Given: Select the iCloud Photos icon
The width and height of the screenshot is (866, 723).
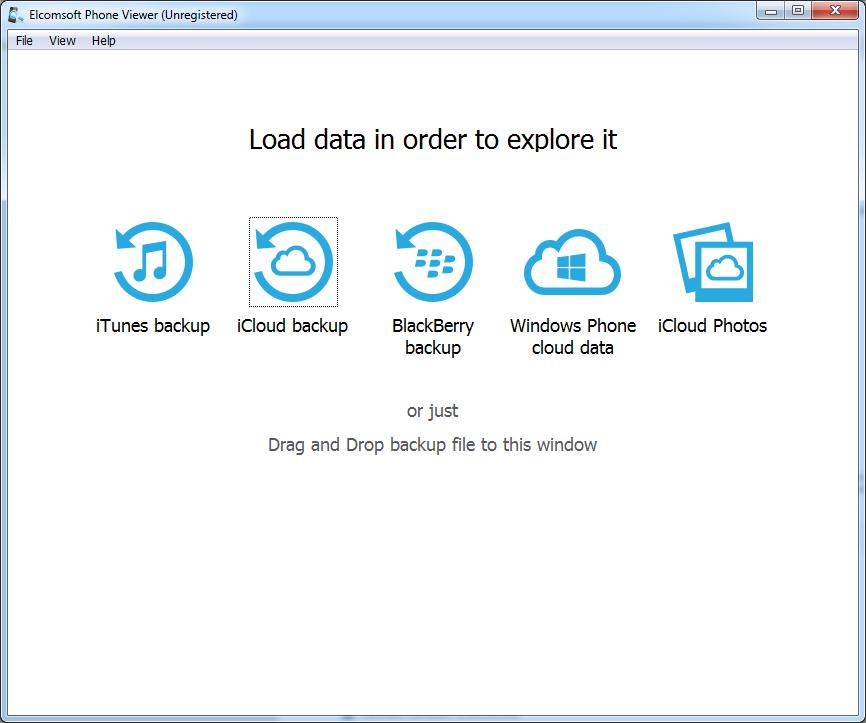Looking at the screenshot, I should pos(712,260).
